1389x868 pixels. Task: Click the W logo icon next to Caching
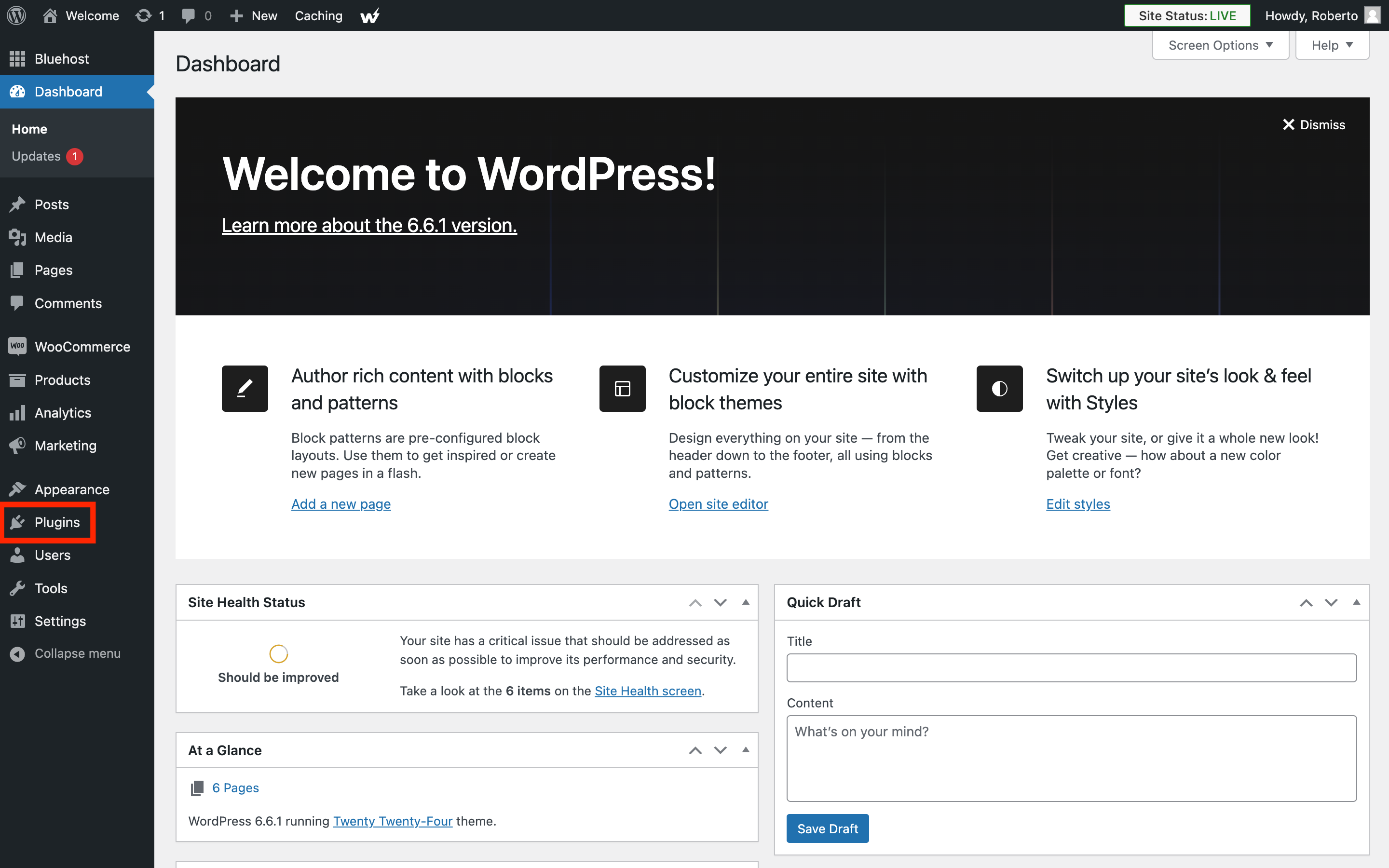[x=370, y=15]
